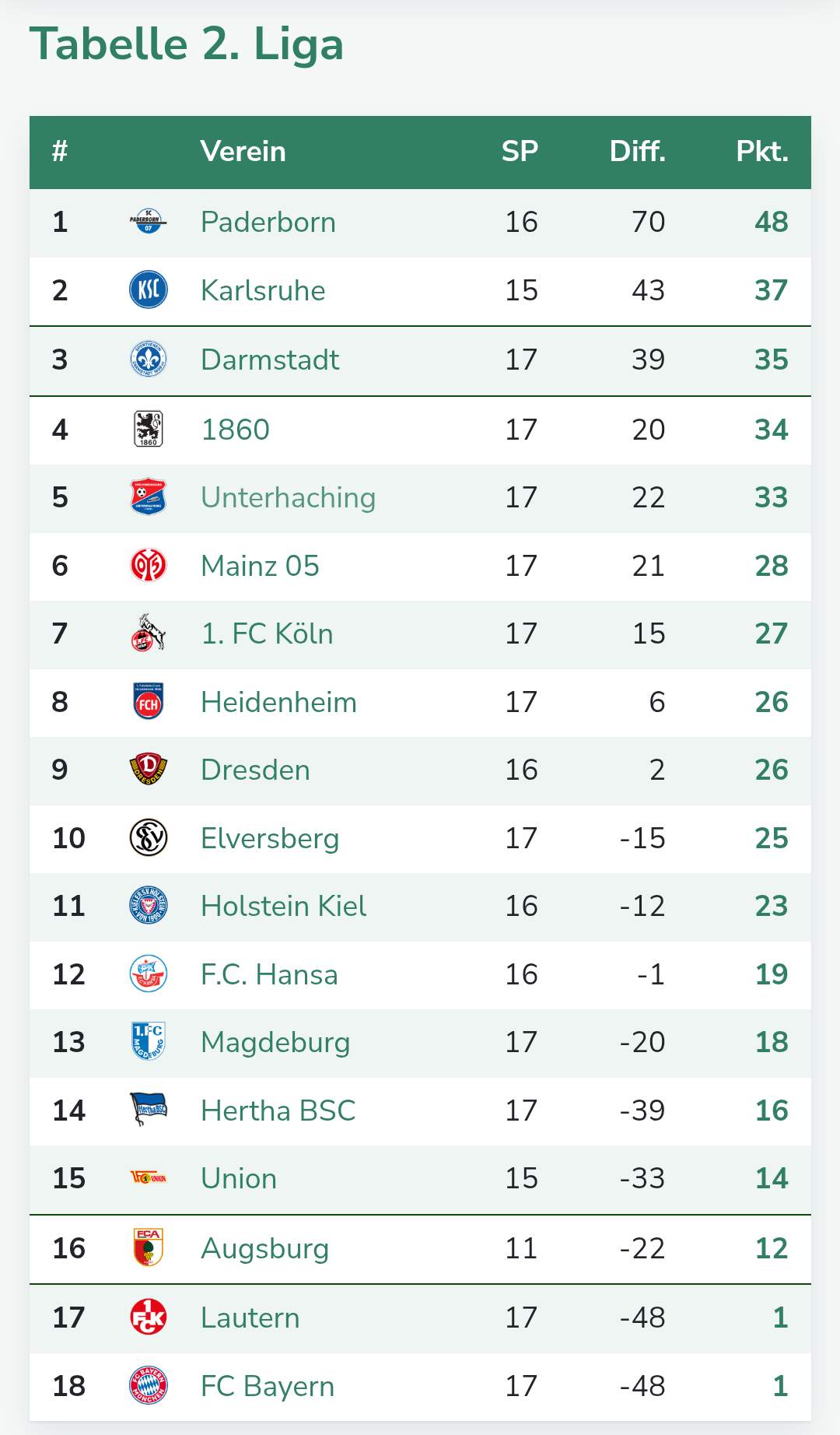Image resolution: width=840 pixels, height=1435 pixels.
Task: Open the Magdeburg team link
Action: pyautogui.click(x=275, y=1044)
